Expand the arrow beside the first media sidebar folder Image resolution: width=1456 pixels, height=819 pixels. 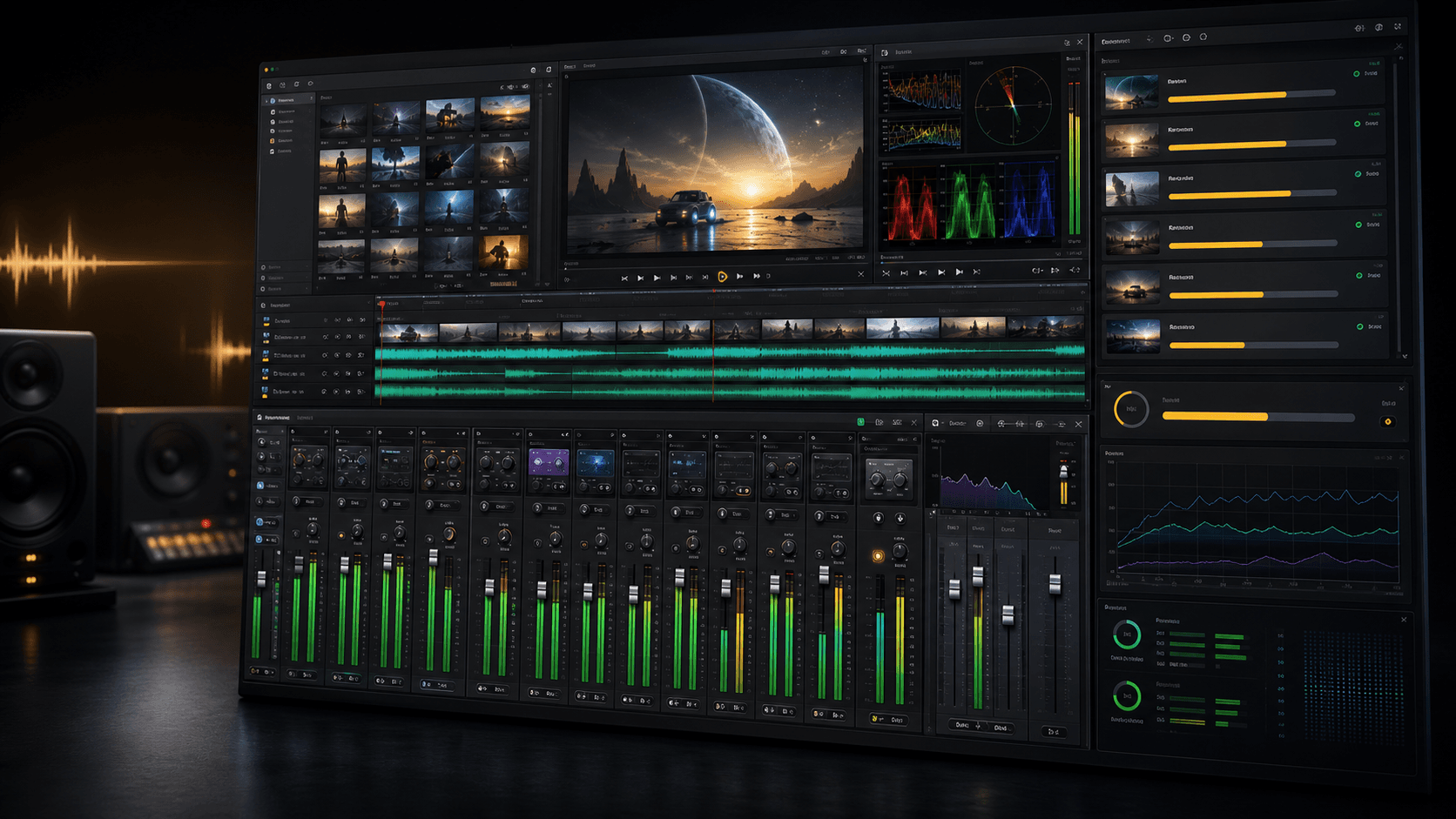coord(266,101)
